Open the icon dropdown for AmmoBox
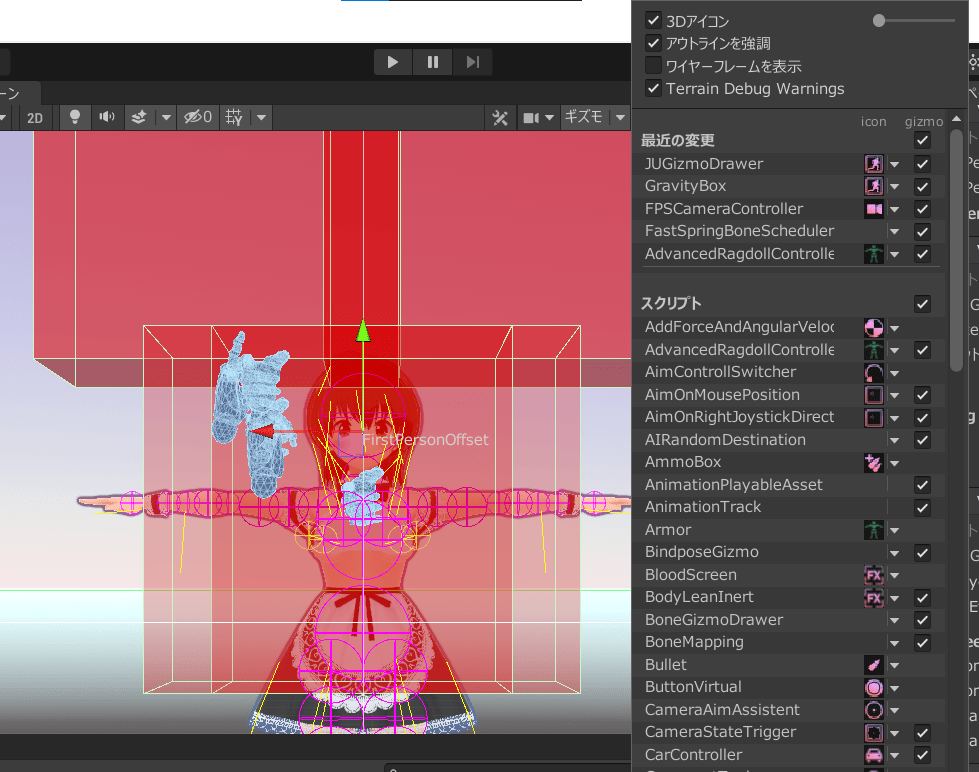The width and height of the screenshot is (979, 772). 895,463
